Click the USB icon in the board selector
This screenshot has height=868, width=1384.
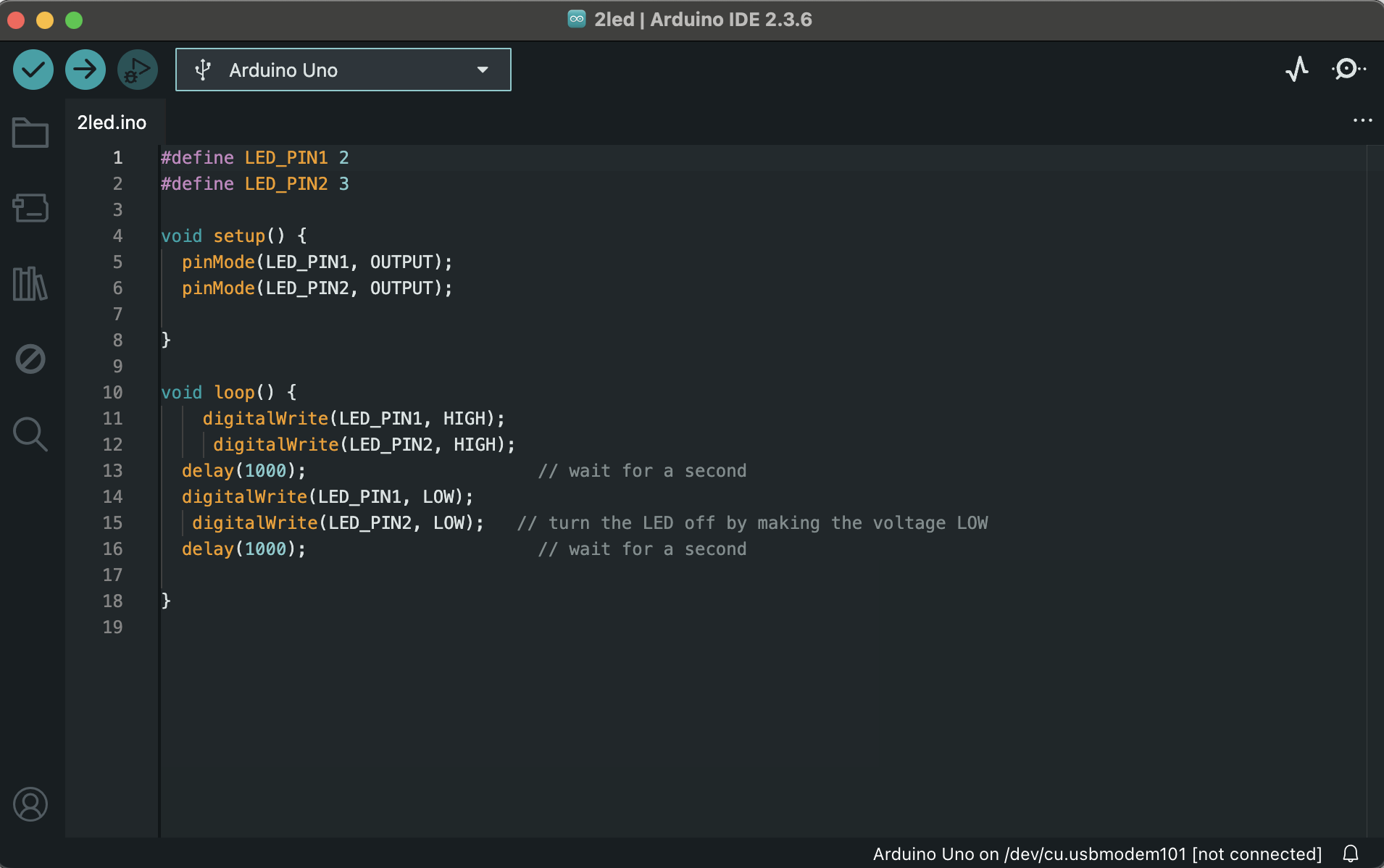(x=204, y=70)
